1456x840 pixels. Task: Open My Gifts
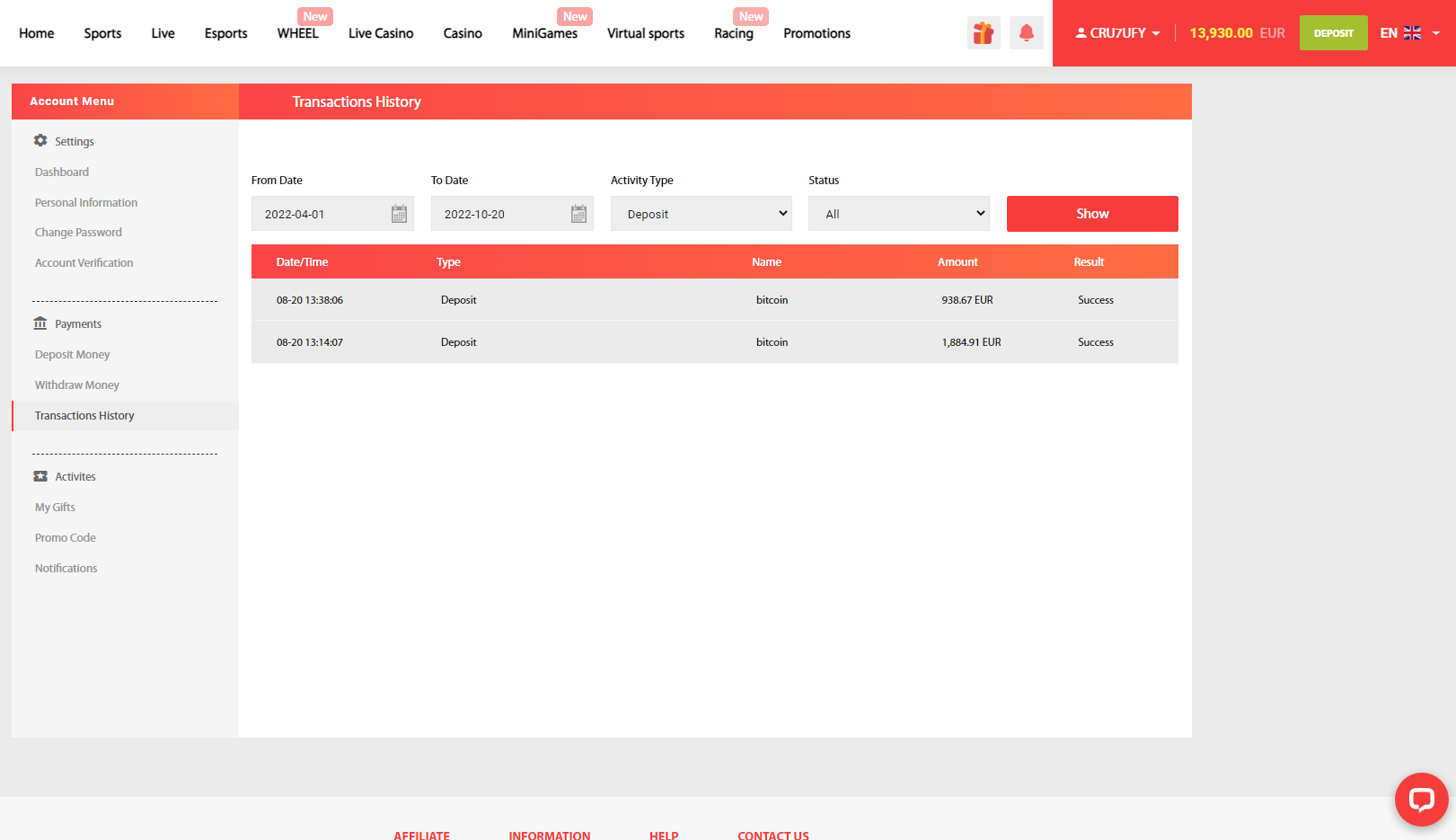[x=55, y=507]
